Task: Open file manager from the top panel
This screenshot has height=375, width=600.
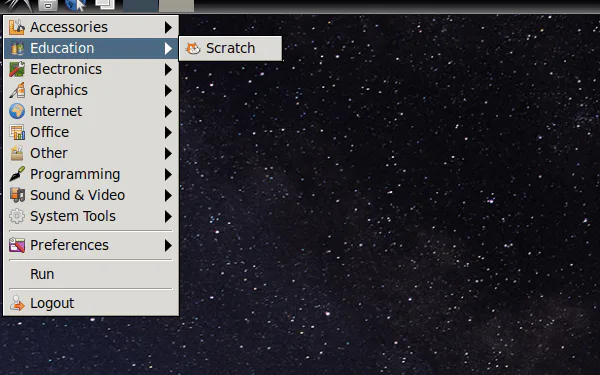Action: click(48, 5)
